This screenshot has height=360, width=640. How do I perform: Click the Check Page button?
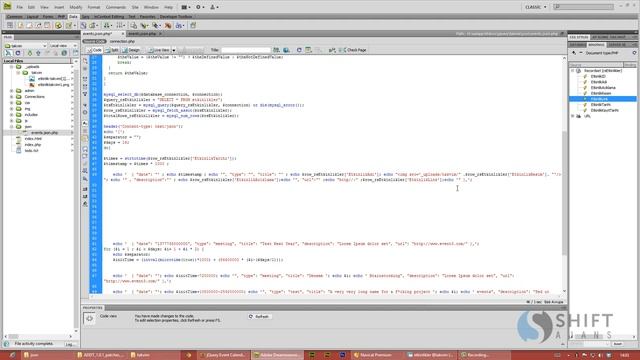click(353, 50)
